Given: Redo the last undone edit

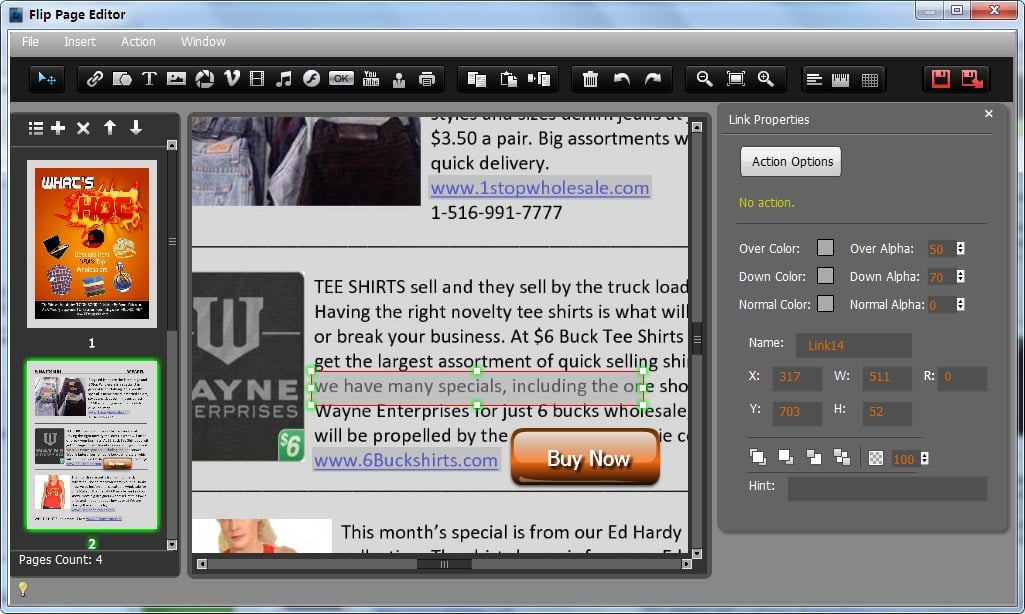Looking at the screenshot, I should [x=653, y=79].
